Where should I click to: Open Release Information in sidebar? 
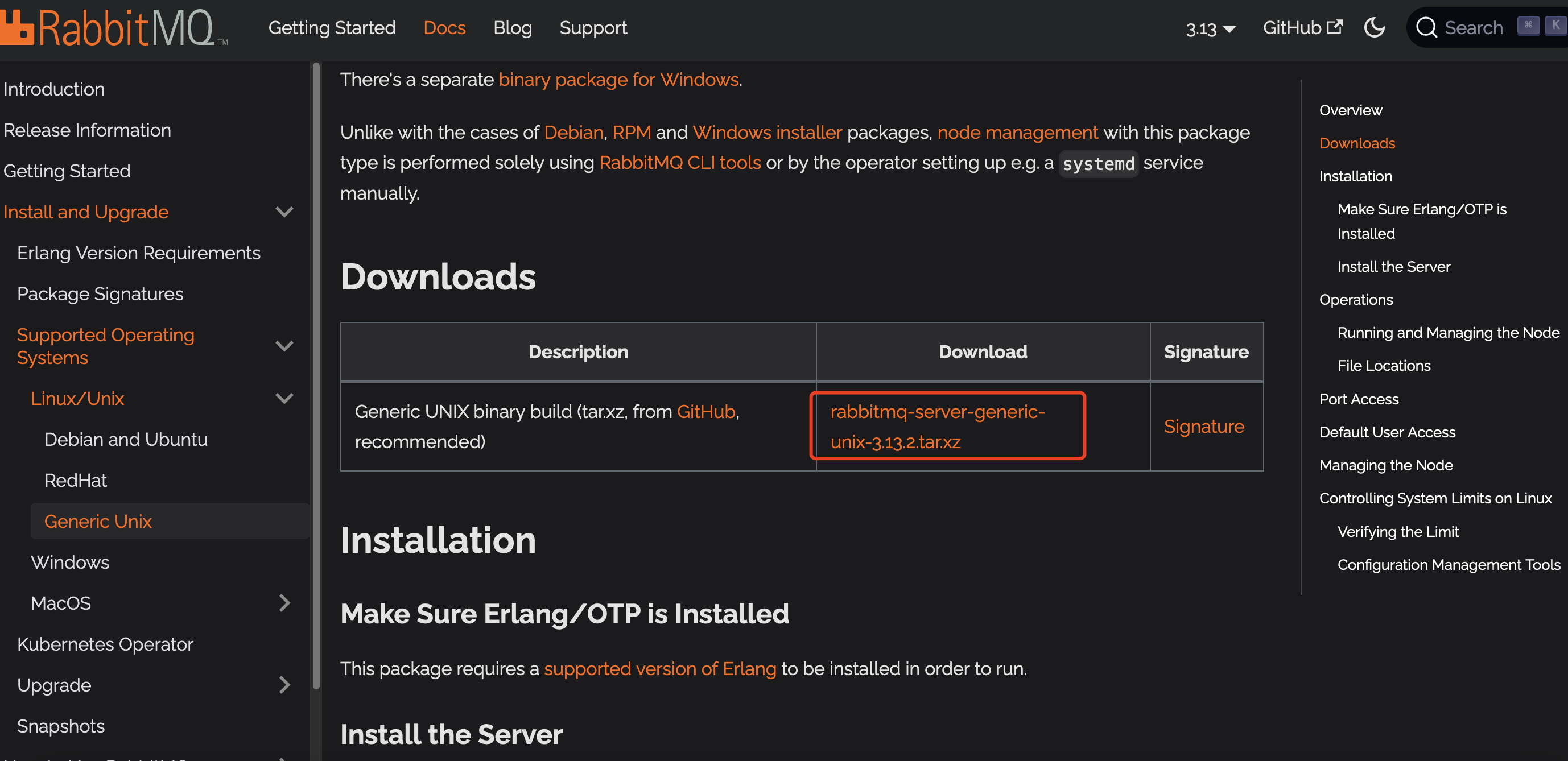point(87,130)
